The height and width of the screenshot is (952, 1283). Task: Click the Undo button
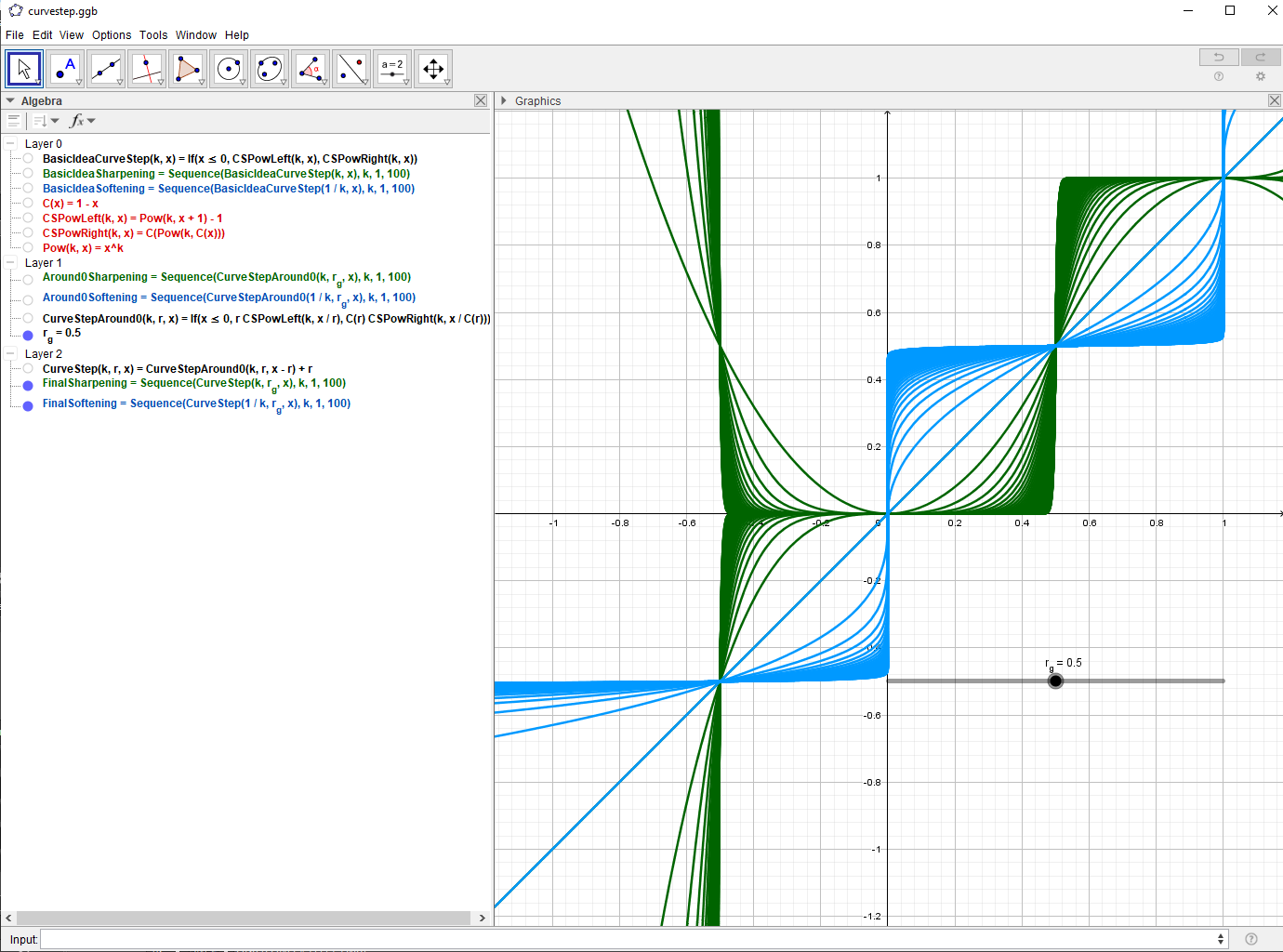[1219, 57]
